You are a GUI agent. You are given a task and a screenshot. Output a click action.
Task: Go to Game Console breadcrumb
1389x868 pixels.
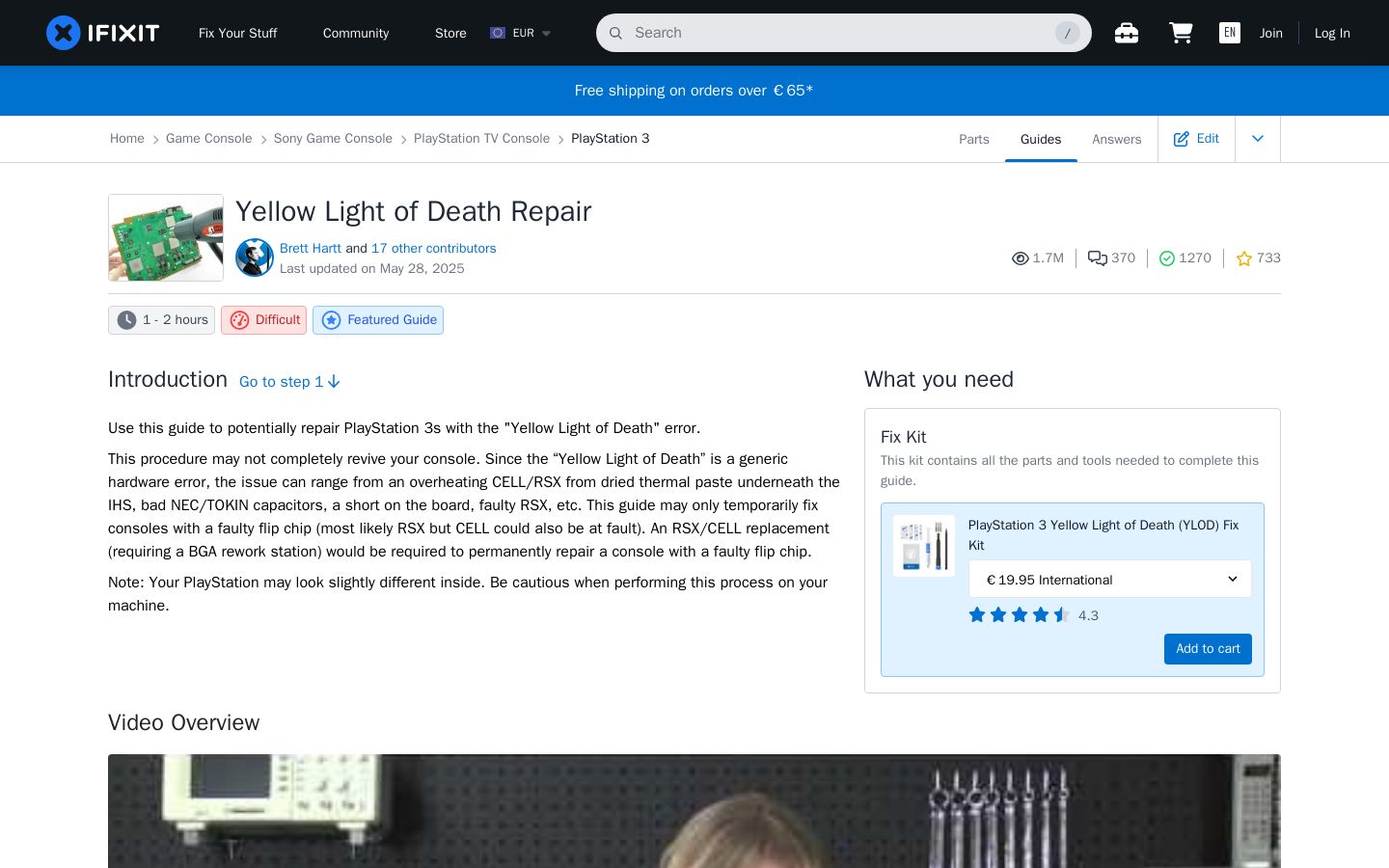(x=208, y=139)
